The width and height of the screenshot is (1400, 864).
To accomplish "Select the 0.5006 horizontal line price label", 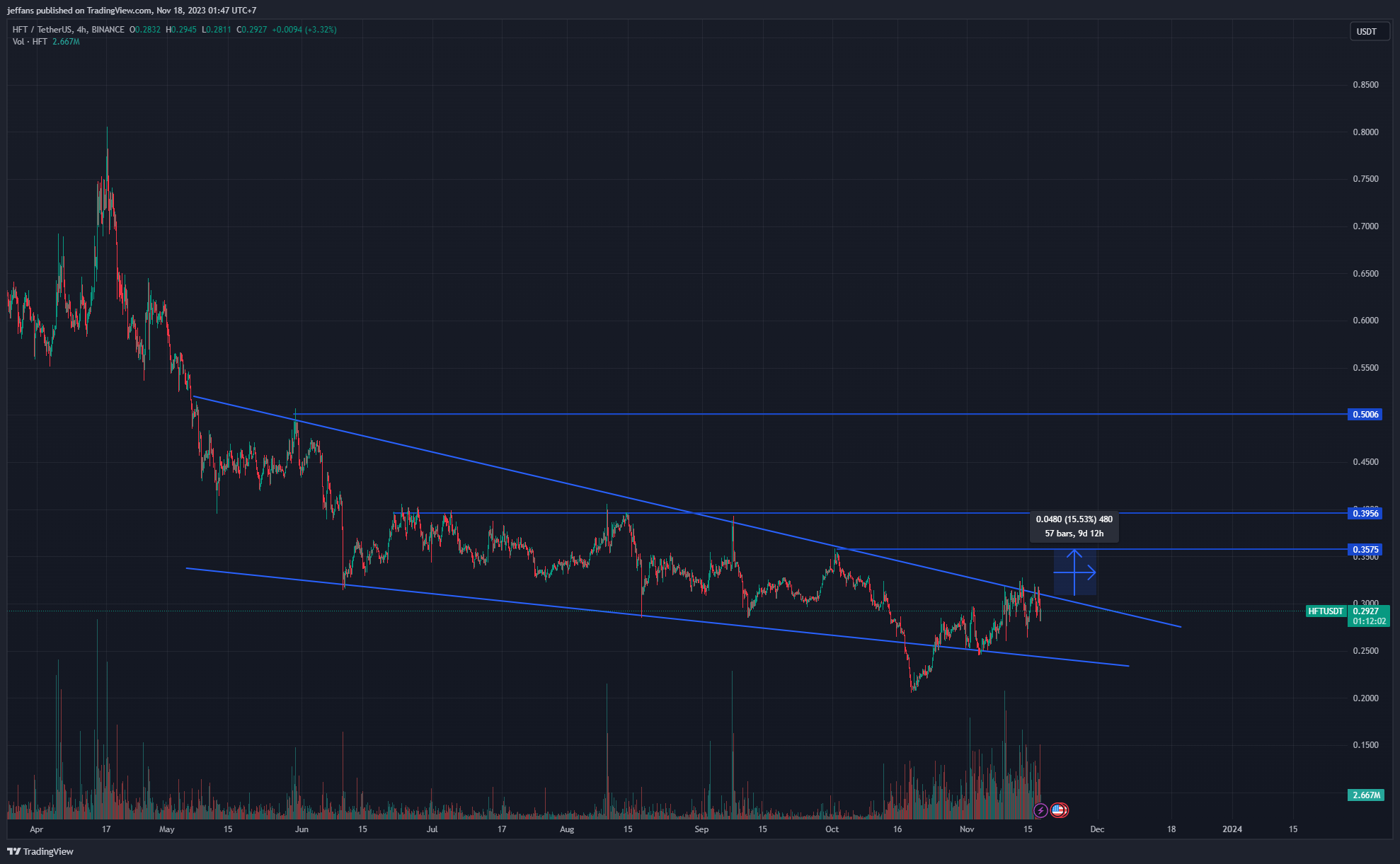I will coord(1365,415).
